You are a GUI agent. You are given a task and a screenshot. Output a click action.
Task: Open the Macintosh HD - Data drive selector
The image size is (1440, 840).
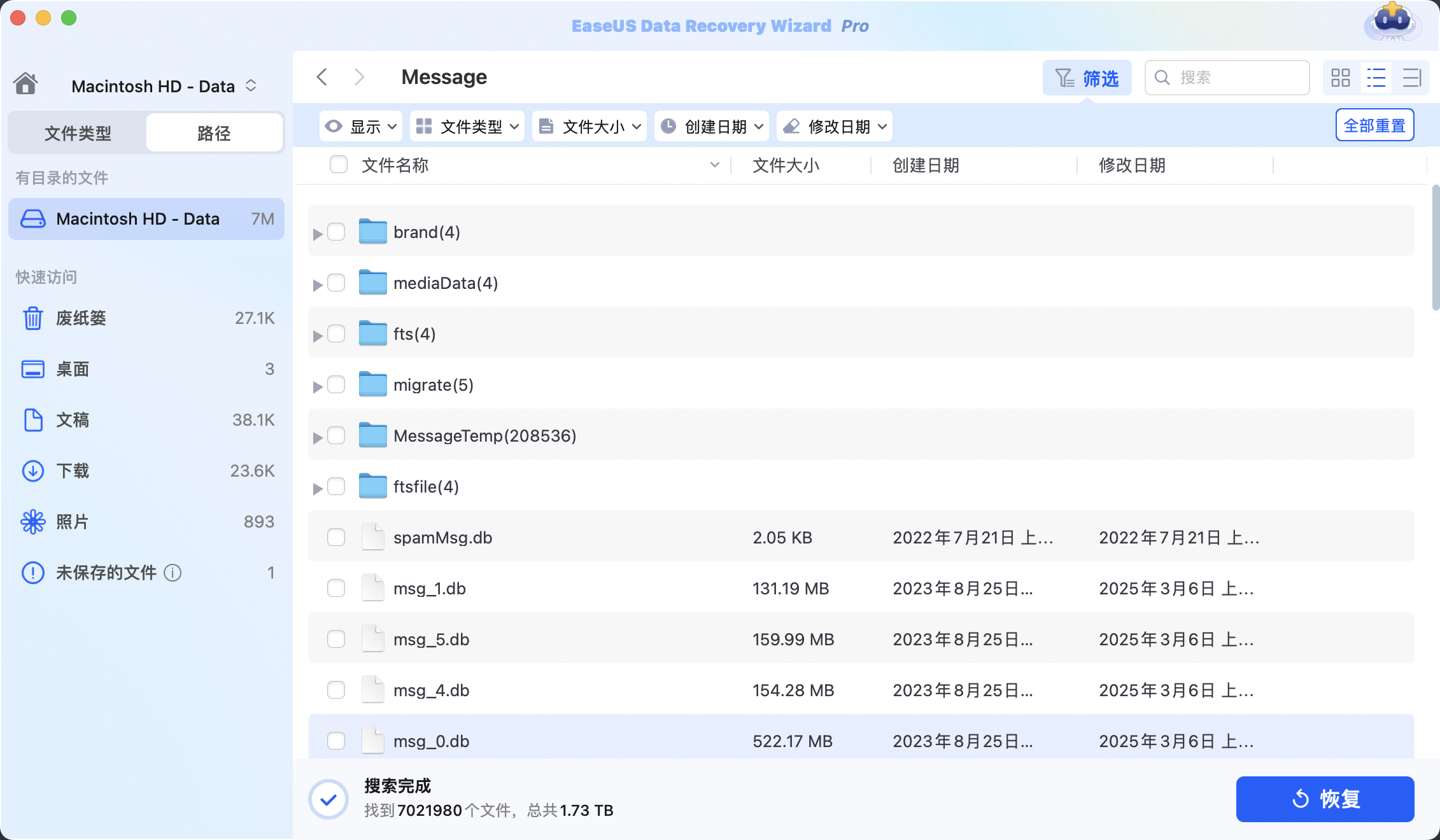[163, 86]
